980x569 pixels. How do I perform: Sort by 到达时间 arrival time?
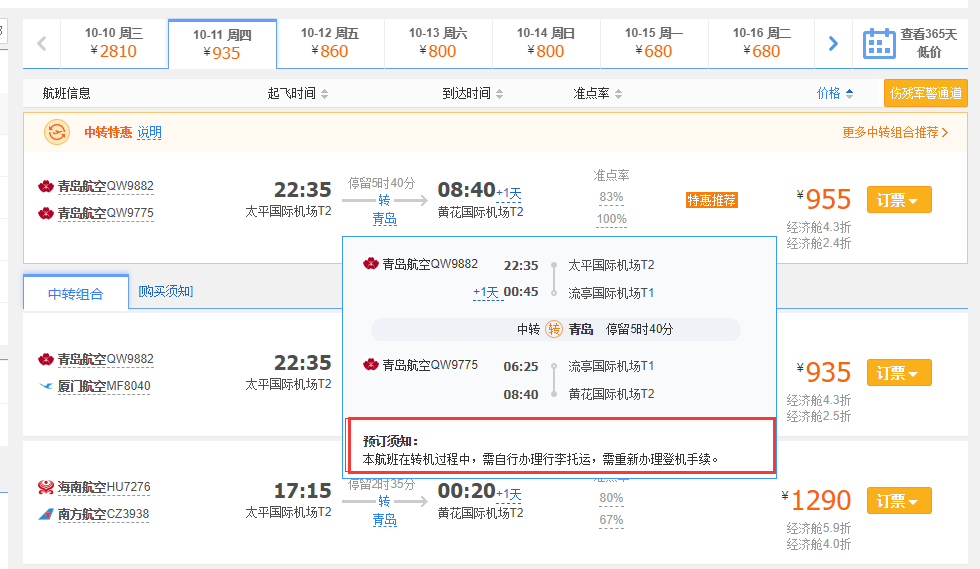tap(472, 94)
